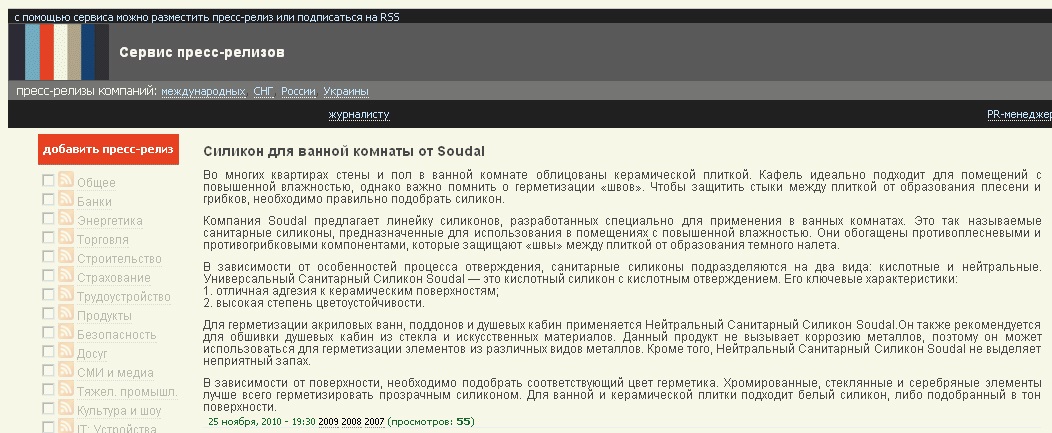1052x433 pixels.
Task: Open the 2008 archive link
Action: (x=351, y=422)
